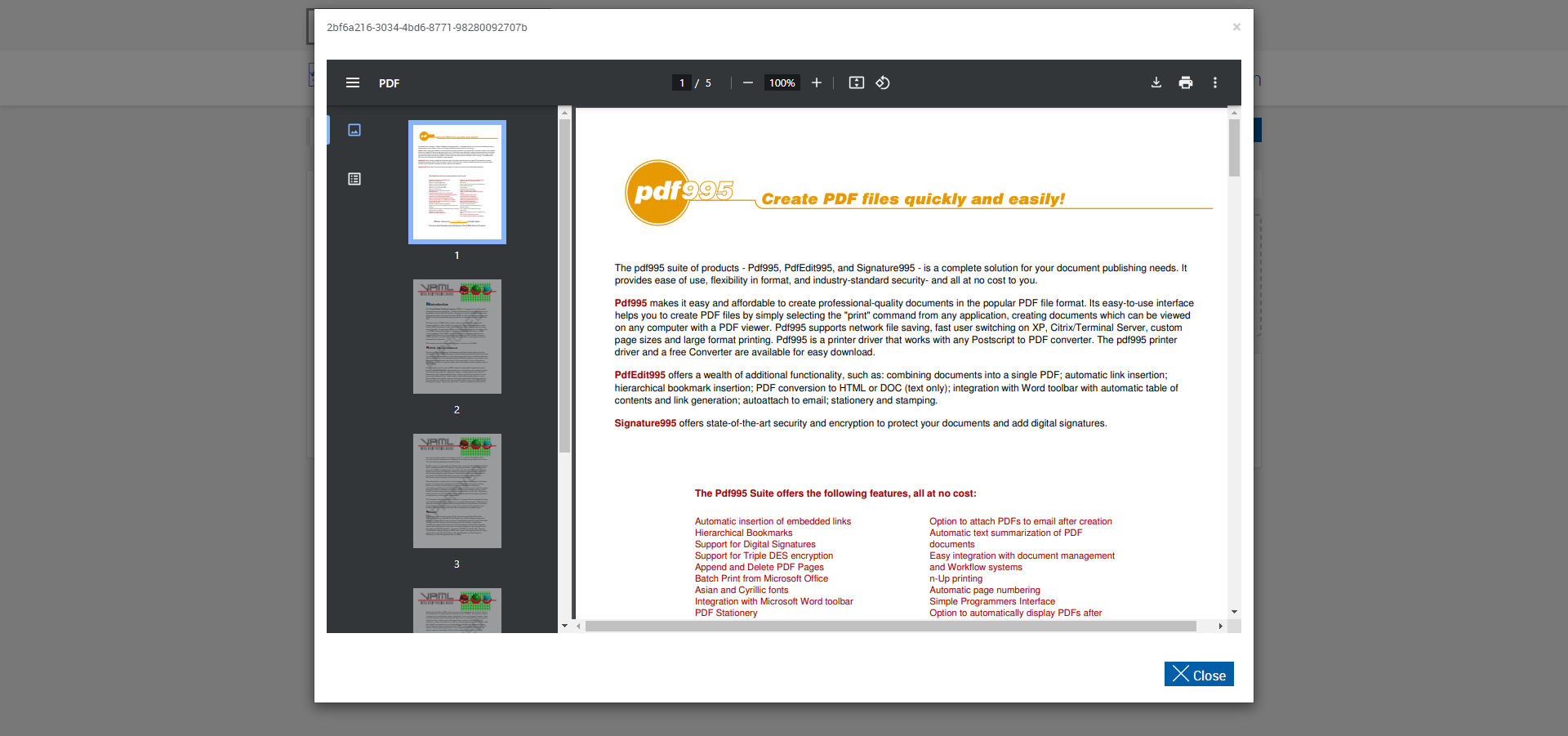Screen dimensions: 1568x736
Task: Click the zoom out minus icon
Action: pos(747,83)
